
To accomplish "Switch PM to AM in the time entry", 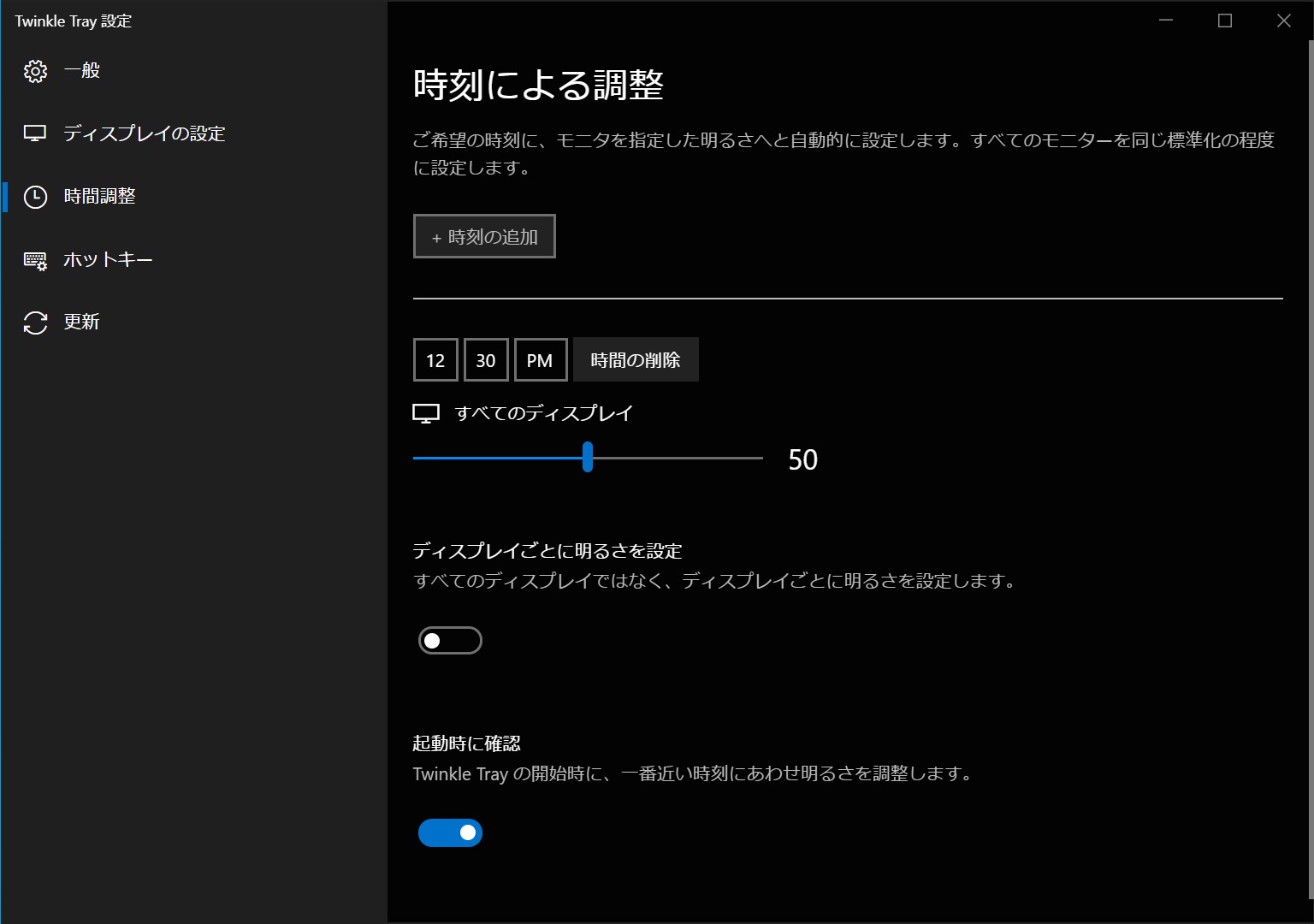I will (541, 359).
